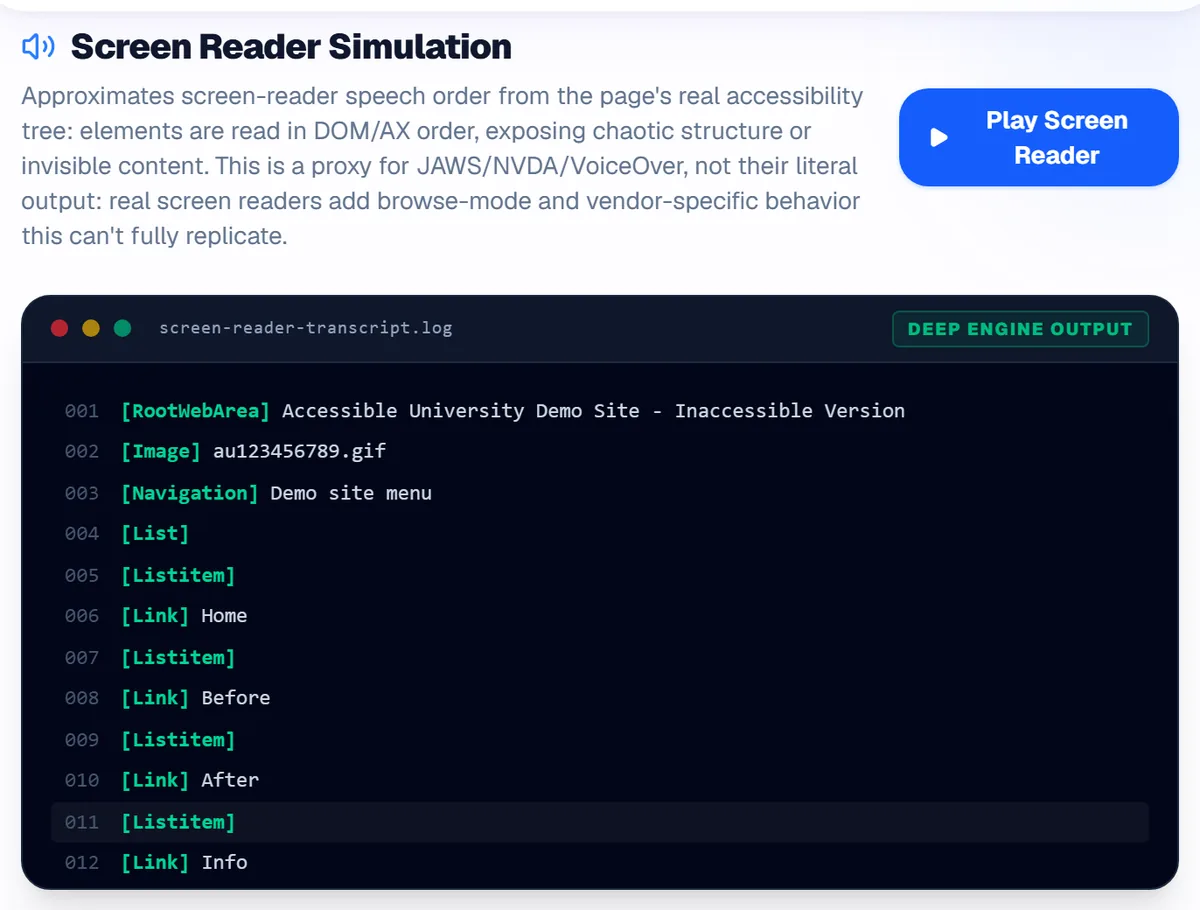Screen dimensions: 1200x910
Task: Click the description paragraph starting with Approximates
Action: click(442, 166)
